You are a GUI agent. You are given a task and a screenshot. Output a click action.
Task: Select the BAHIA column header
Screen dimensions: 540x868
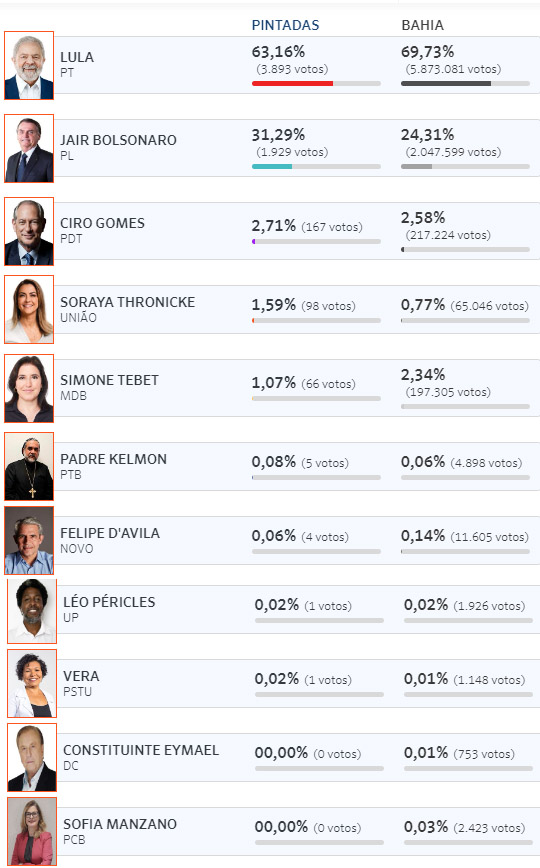coord(422,25)
